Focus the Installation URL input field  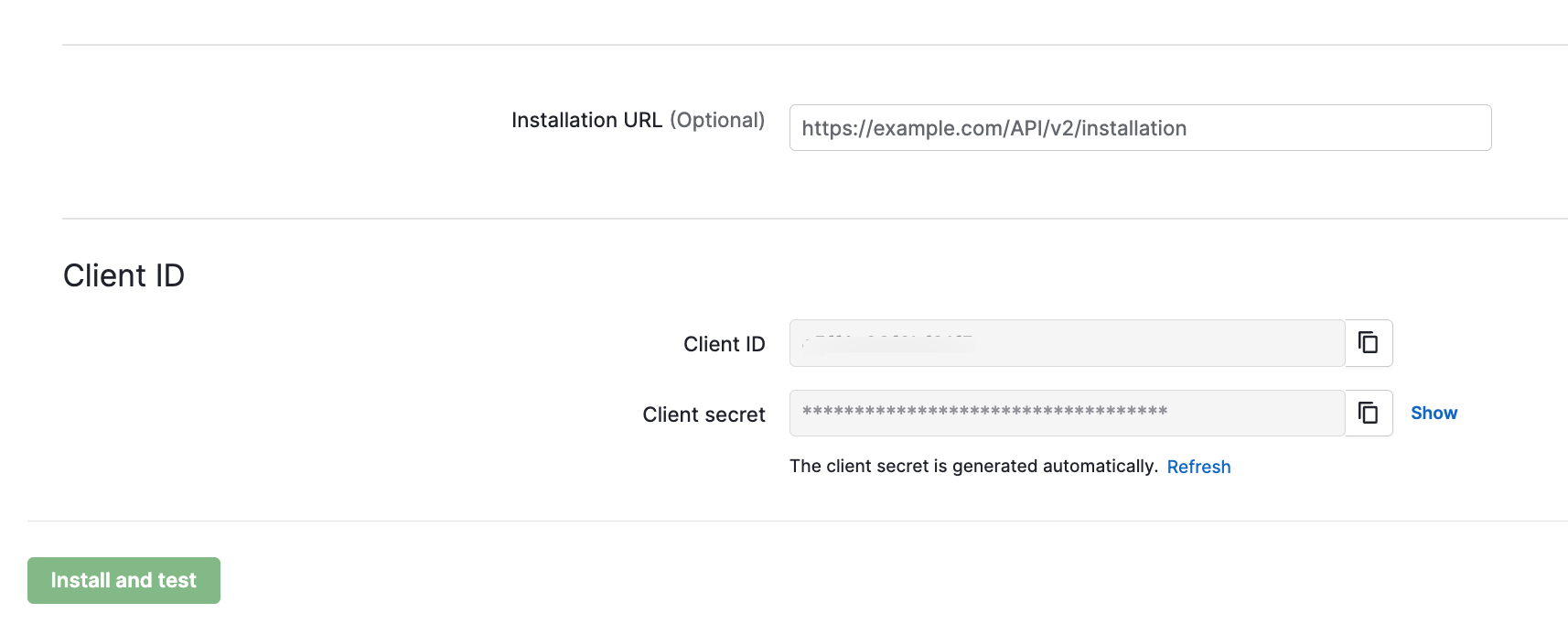(x=1140, y=128)
